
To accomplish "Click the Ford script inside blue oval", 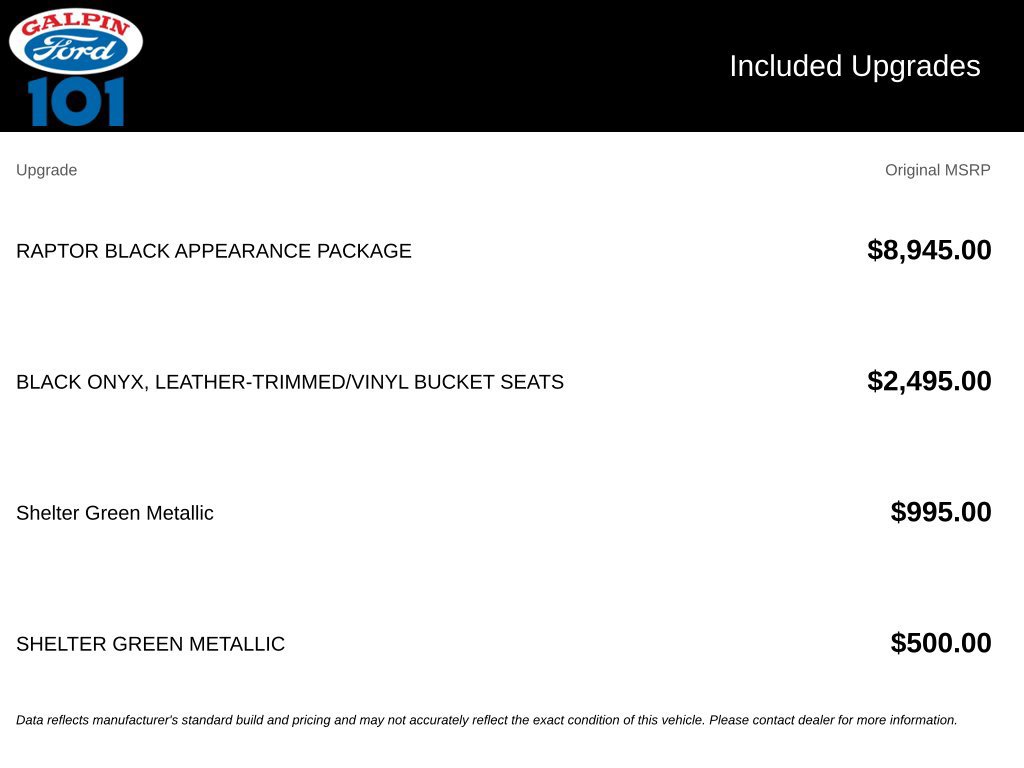I will [76, 50].
